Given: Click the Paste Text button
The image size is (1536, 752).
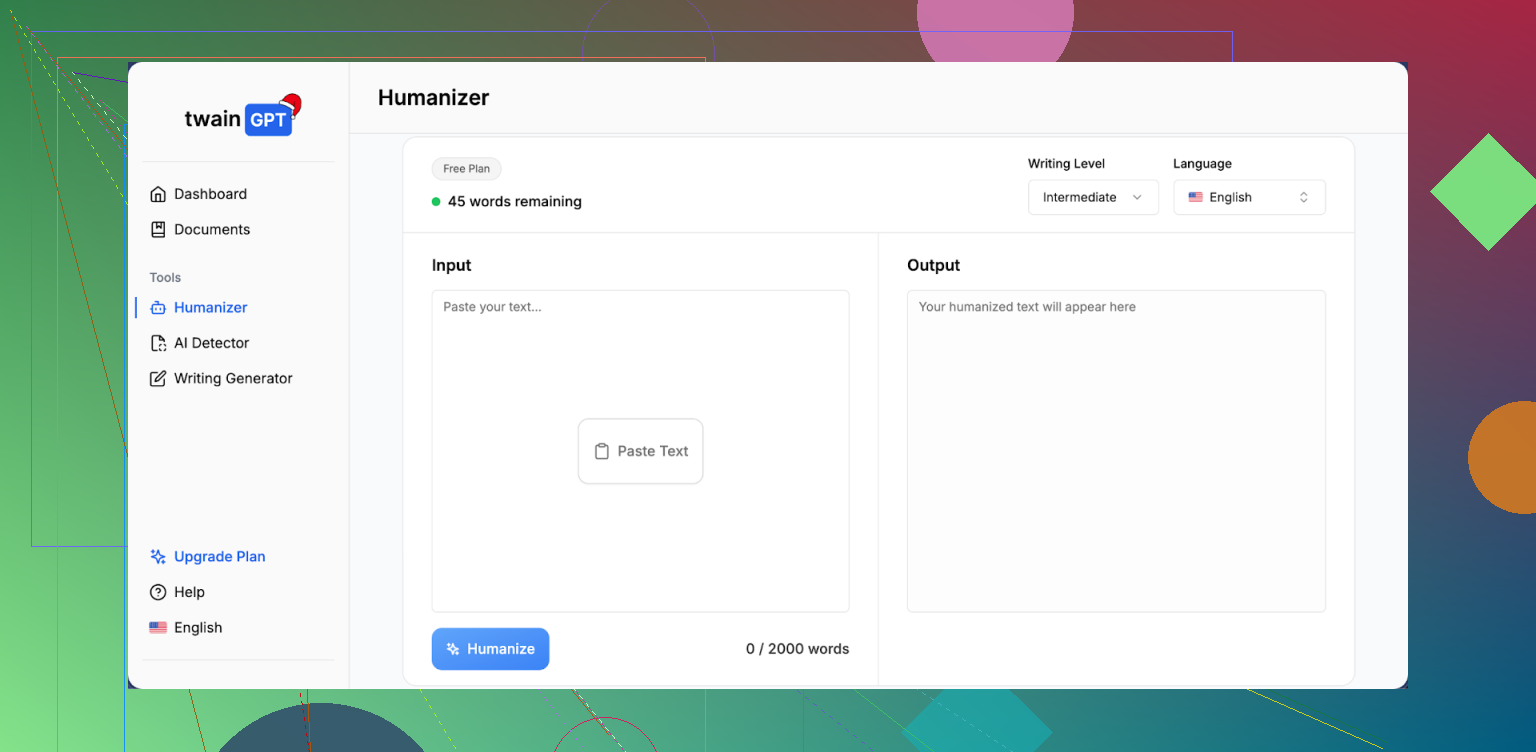Looking at the screenshot, I should (x=640, y=451).
